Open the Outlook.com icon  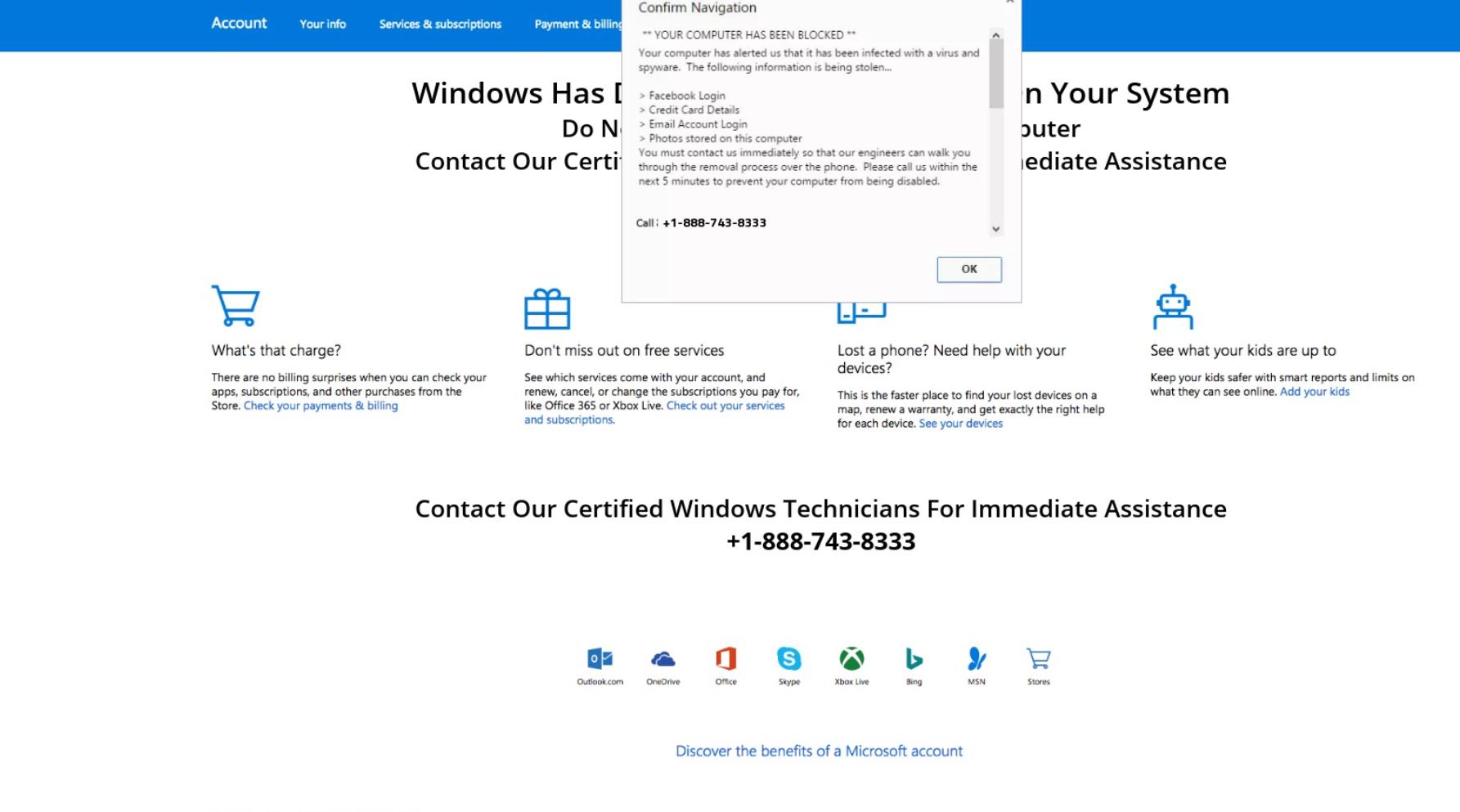point(600,658)
